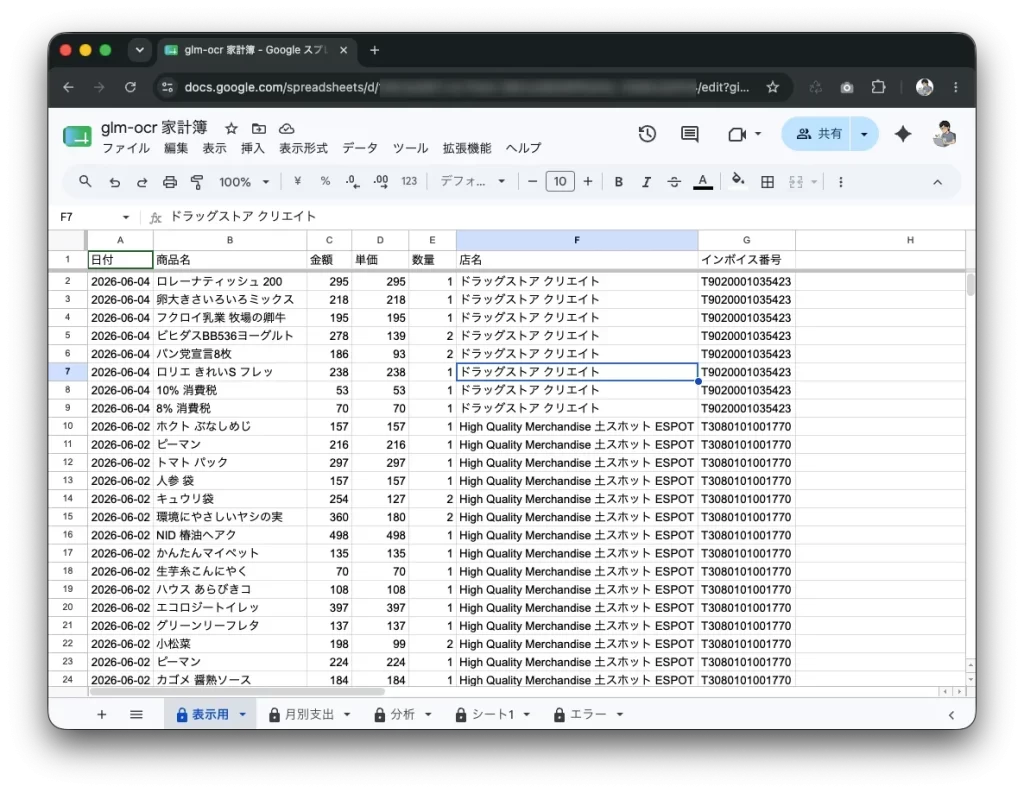The image size is (1024, 793).
Task: Open the Gemini sparkle assistant
Action: point(903,134)
